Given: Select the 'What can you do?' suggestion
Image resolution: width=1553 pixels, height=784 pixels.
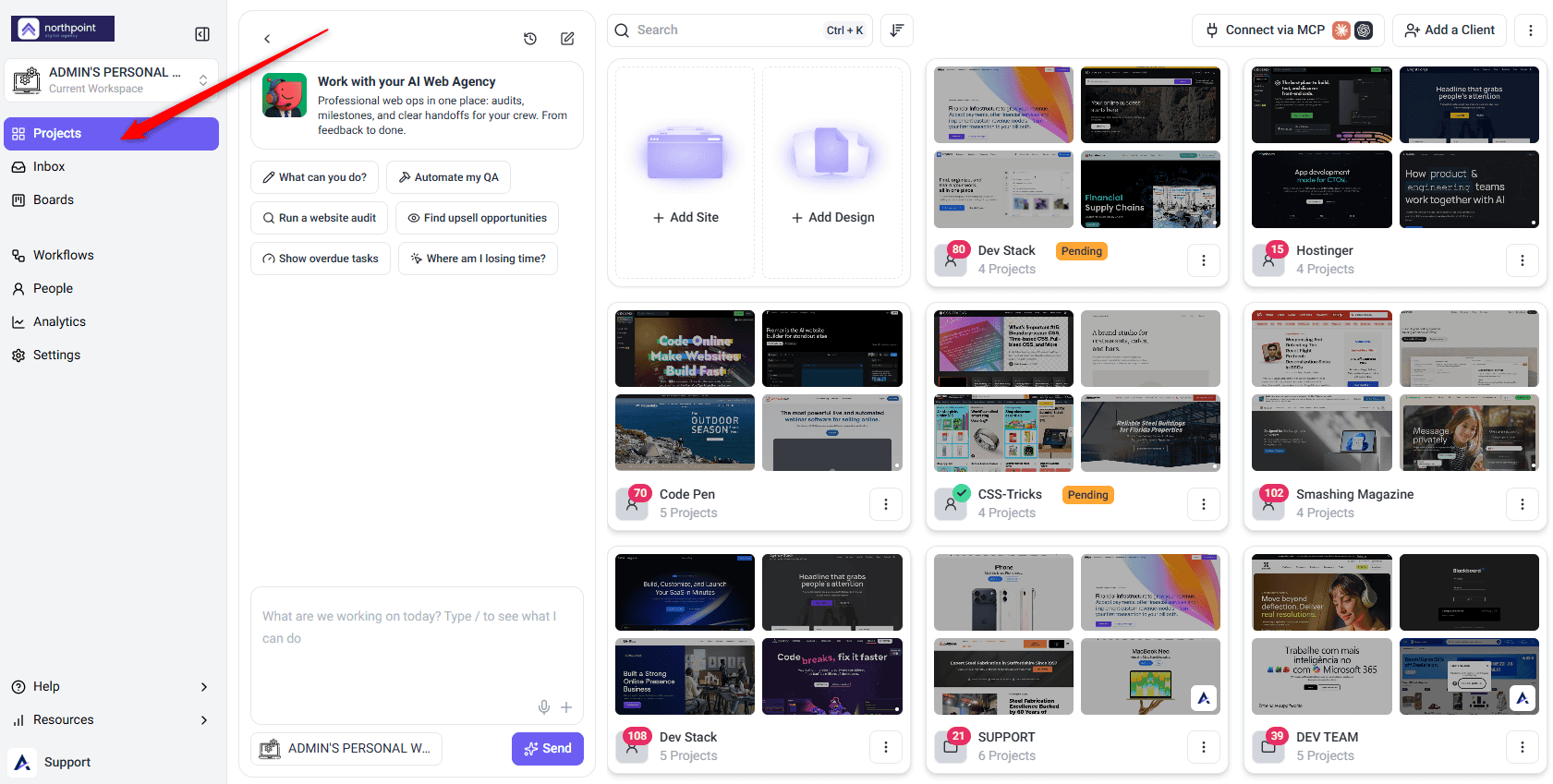Looking at the screenshot, I should coord(314,177).
